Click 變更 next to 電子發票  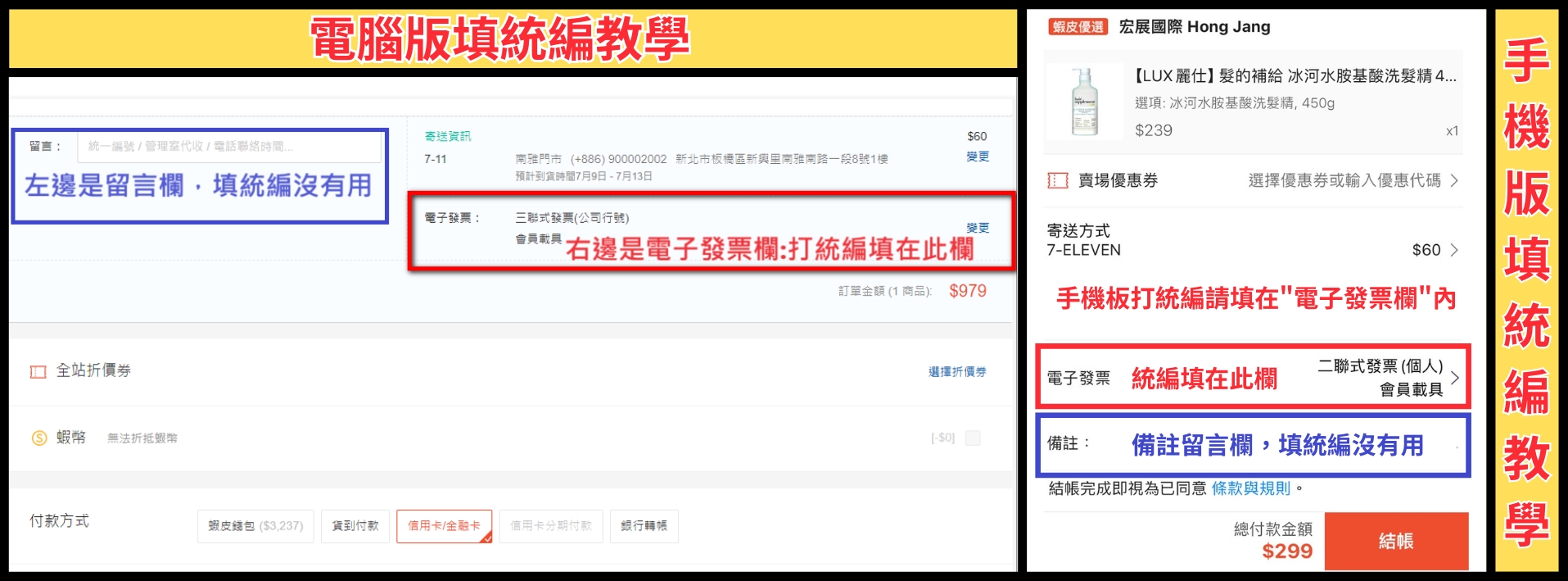click(x=978, y=228)
